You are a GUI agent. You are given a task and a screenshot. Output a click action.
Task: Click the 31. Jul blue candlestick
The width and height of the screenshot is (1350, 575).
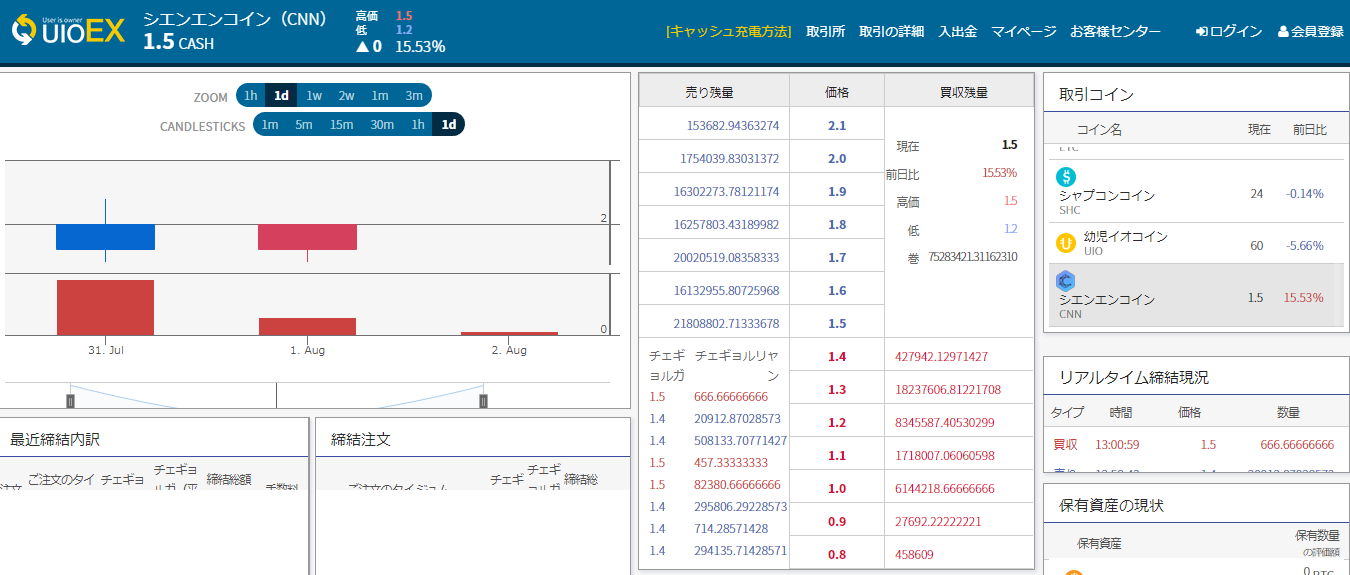[x=105, y=237]
